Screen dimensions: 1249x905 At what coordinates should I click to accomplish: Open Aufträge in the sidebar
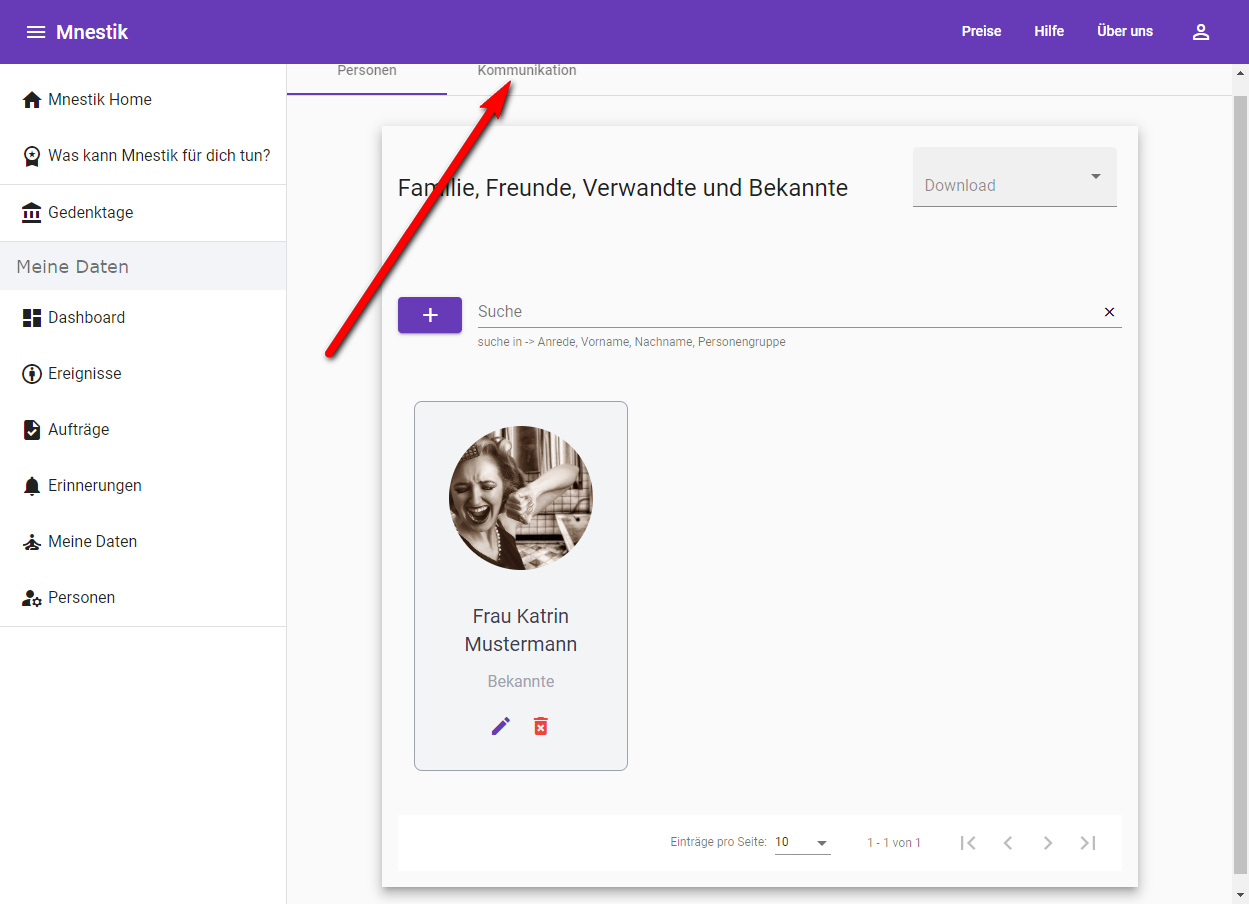point(79,430)
